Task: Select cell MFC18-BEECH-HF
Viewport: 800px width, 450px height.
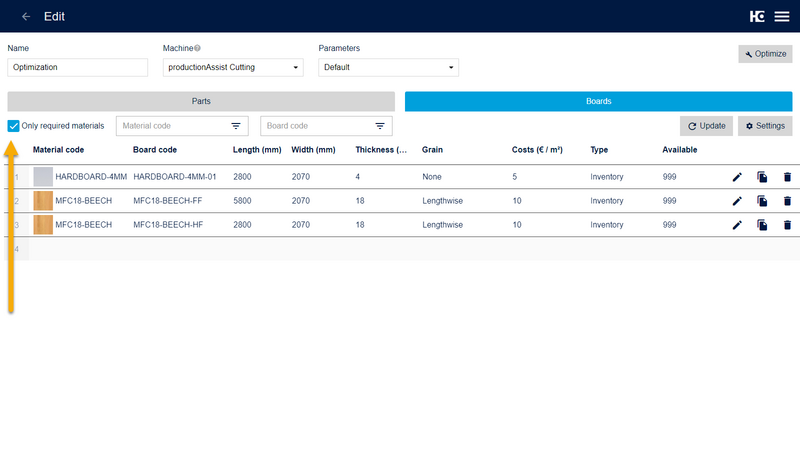Action: tap(168, 225)
